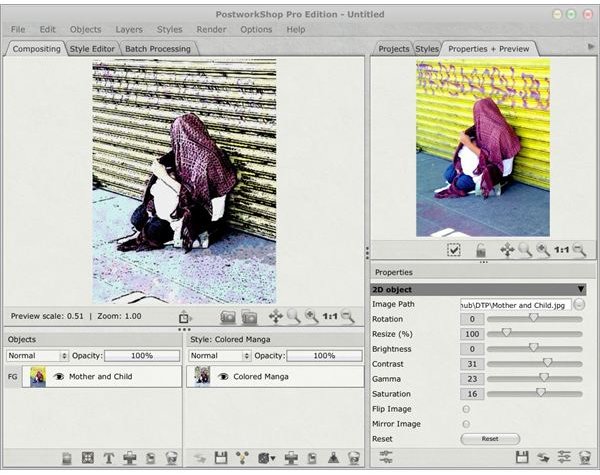Open the Help menu
The width and height of the screenshot is (600, 475).
tap(296, 29)
